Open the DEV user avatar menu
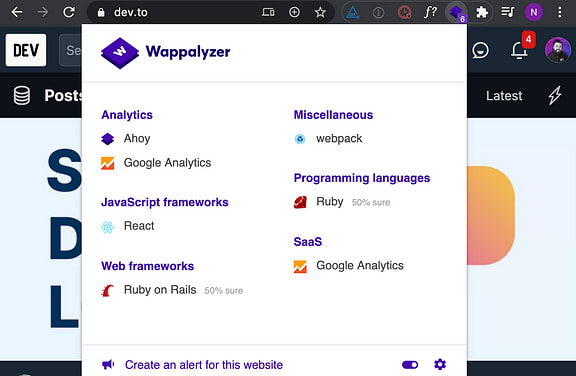Screen dimensions: 576x376 pyautogui.click(x=558, y=50)
